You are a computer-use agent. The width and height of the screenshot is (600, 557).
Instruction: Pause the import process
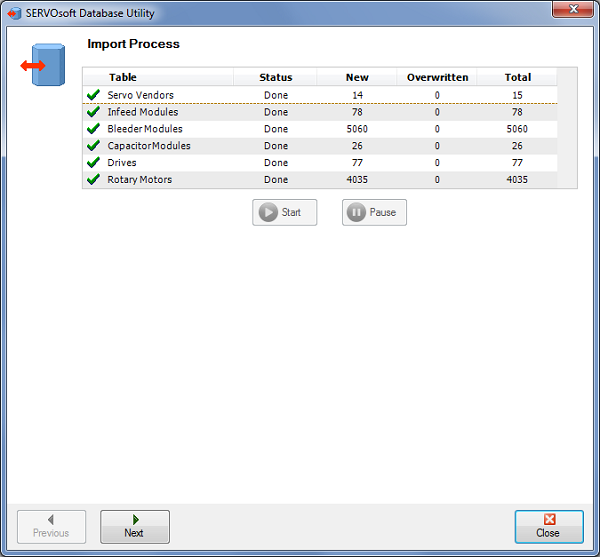374,212
